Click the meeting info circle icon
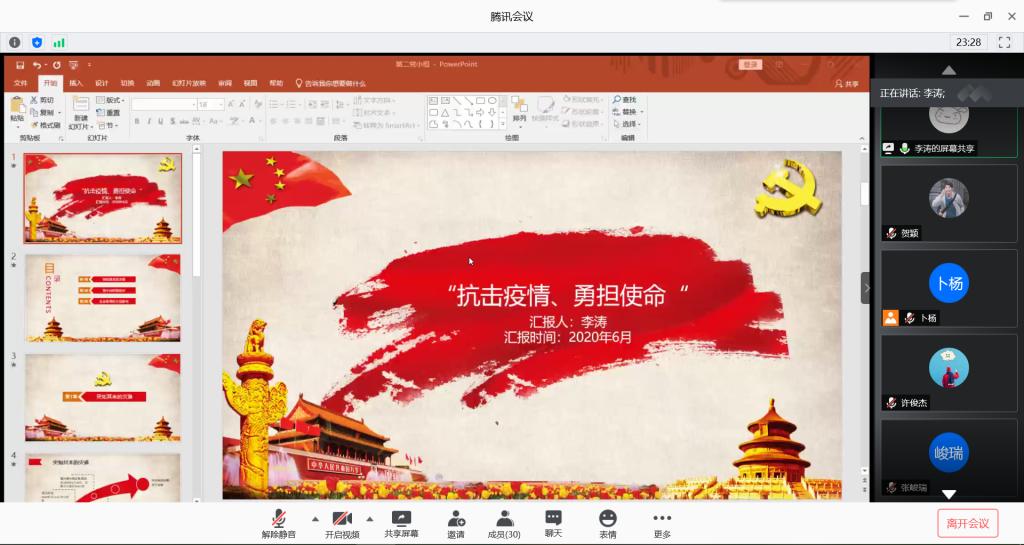Screen dimensions: 1024x545 point(15,42)
